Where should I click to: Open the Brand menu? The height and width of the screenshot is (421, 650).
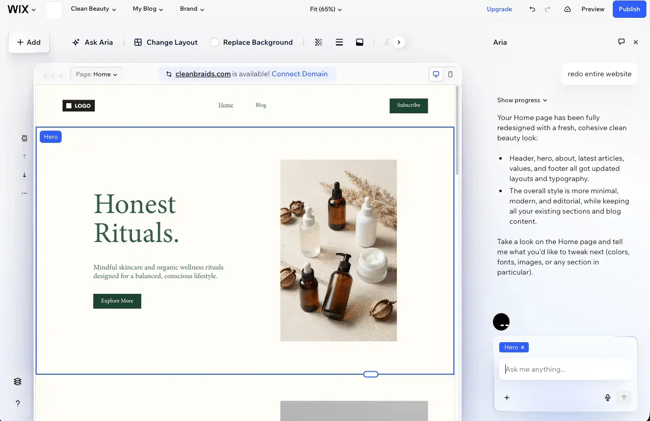192,9
